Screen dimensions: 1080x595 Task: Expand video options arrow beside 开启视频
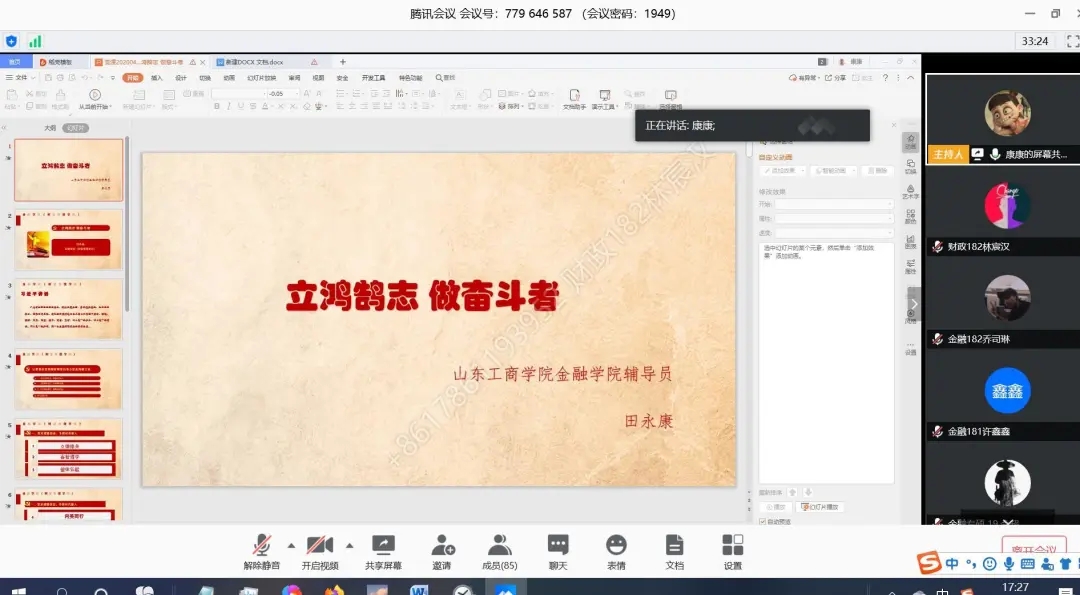pyautogui.click(x=349, y=545)
